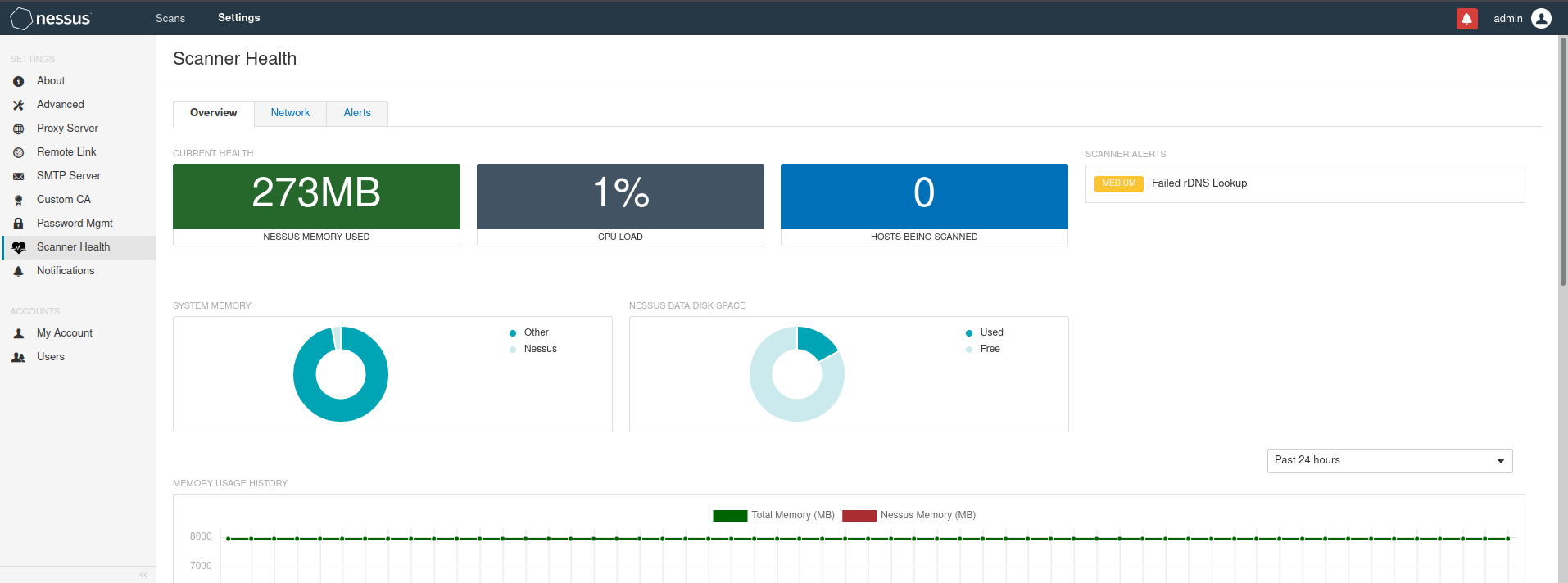Go to Remote Link settings
This screenshot has height=583, width=1568.
(66, 151)
